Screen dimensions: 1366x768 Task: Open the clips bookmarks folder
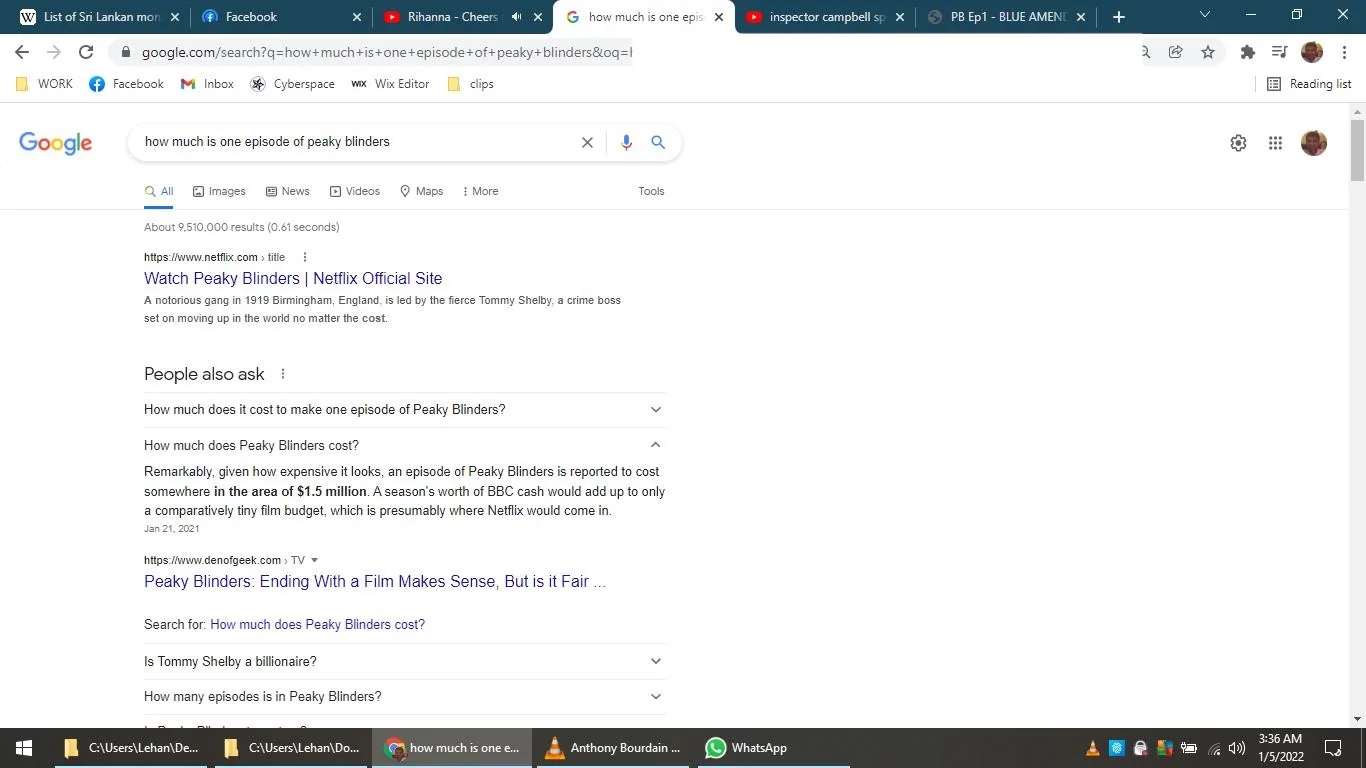tap(470, 84)
